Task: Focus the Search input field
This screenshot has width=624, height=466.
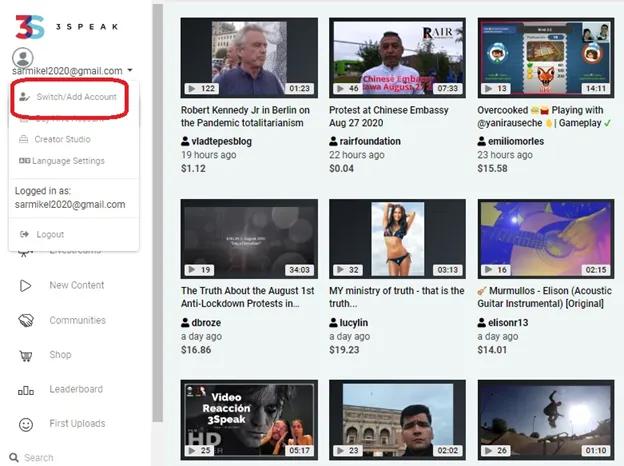Action: (x=39, y=458)
